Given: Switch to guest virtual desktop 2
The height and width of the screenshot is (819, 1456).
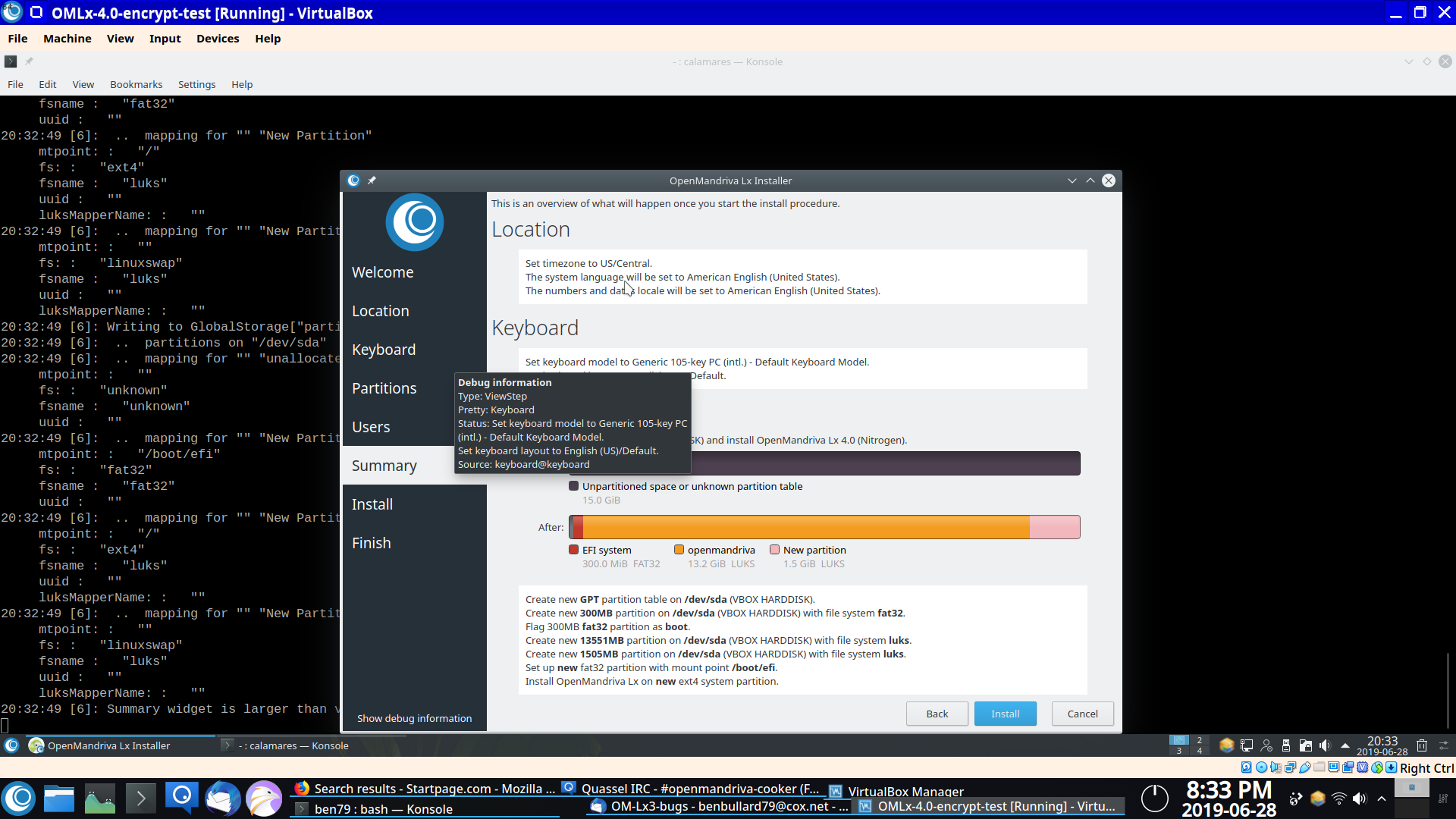Looking at the screenshot, I should 1199,740.
